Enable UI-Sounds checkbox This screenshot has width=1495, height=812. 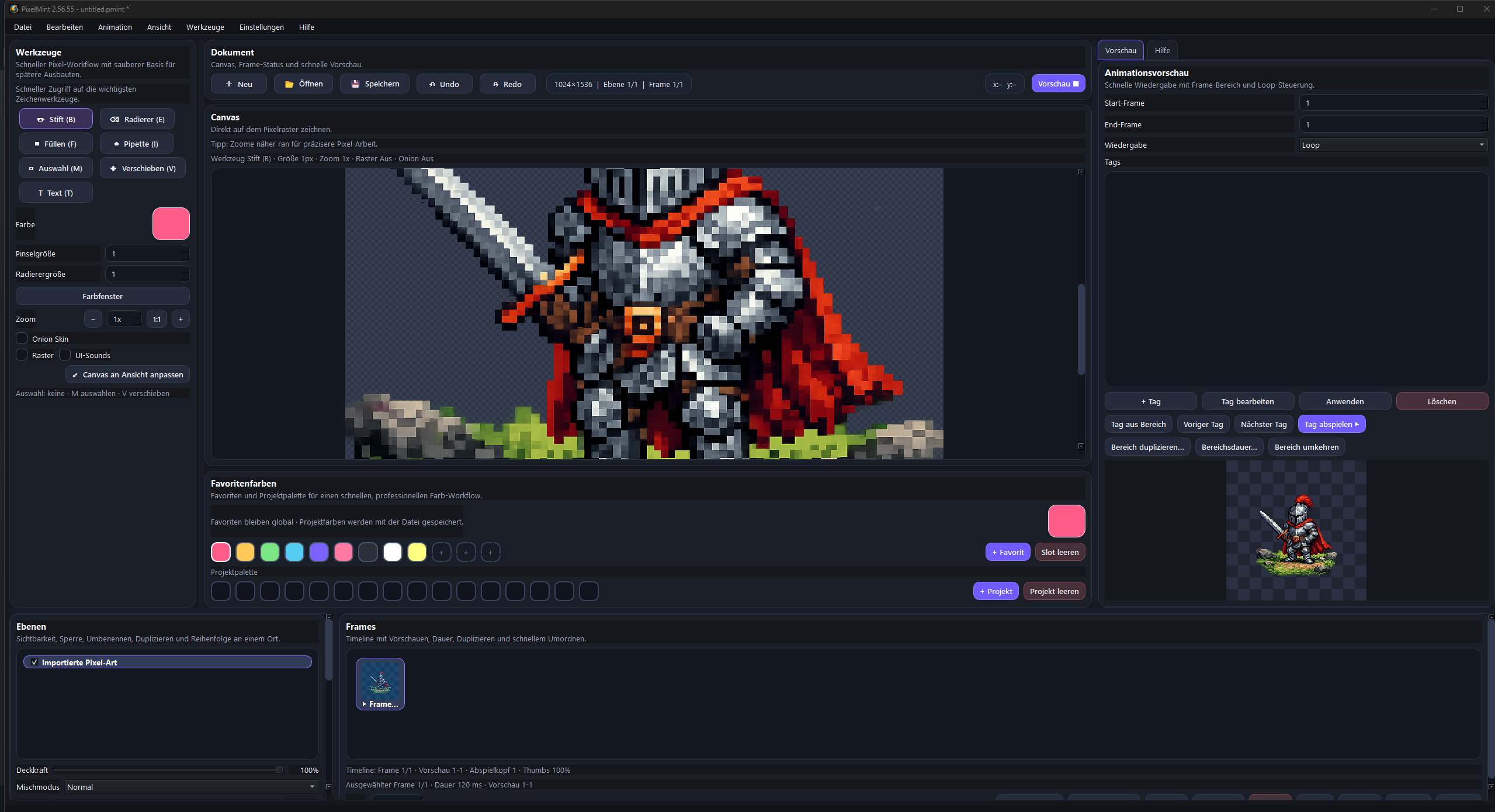(x=65, y=355)
